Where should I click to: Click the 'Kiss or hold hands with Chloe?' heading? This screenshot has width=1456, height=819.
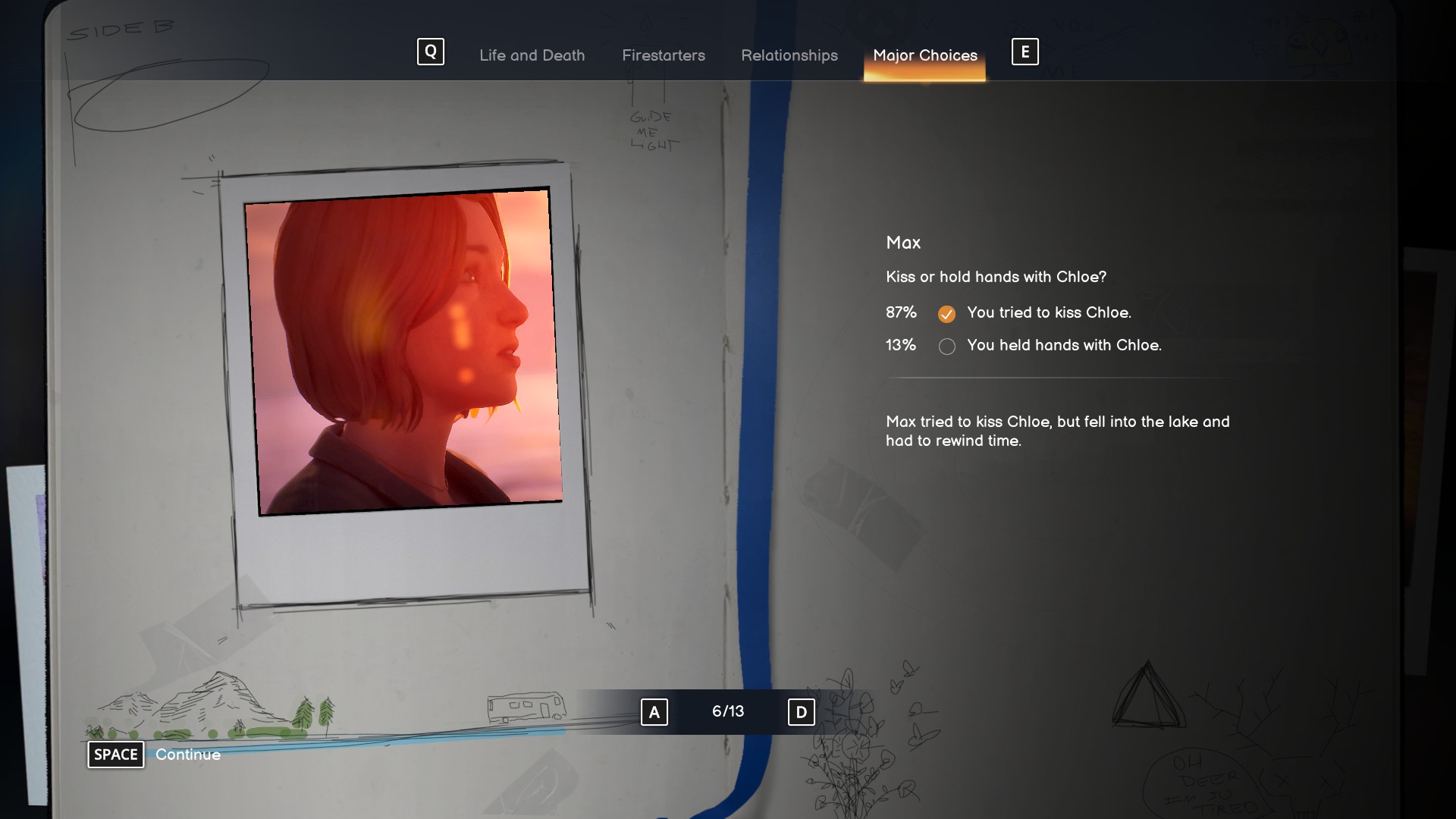[996, 277]
